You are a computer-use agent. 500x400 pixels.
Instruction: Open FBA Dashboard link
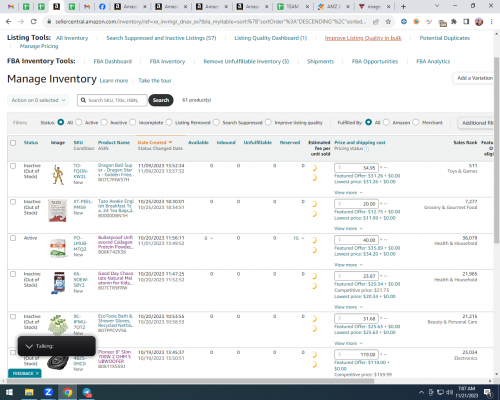[x=113, y=61]
